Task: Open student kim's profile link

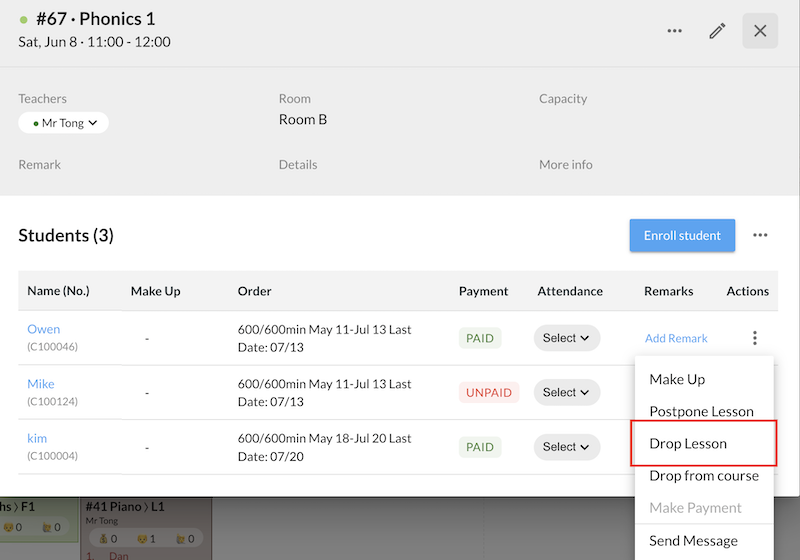Action: (x=37, y=438)
